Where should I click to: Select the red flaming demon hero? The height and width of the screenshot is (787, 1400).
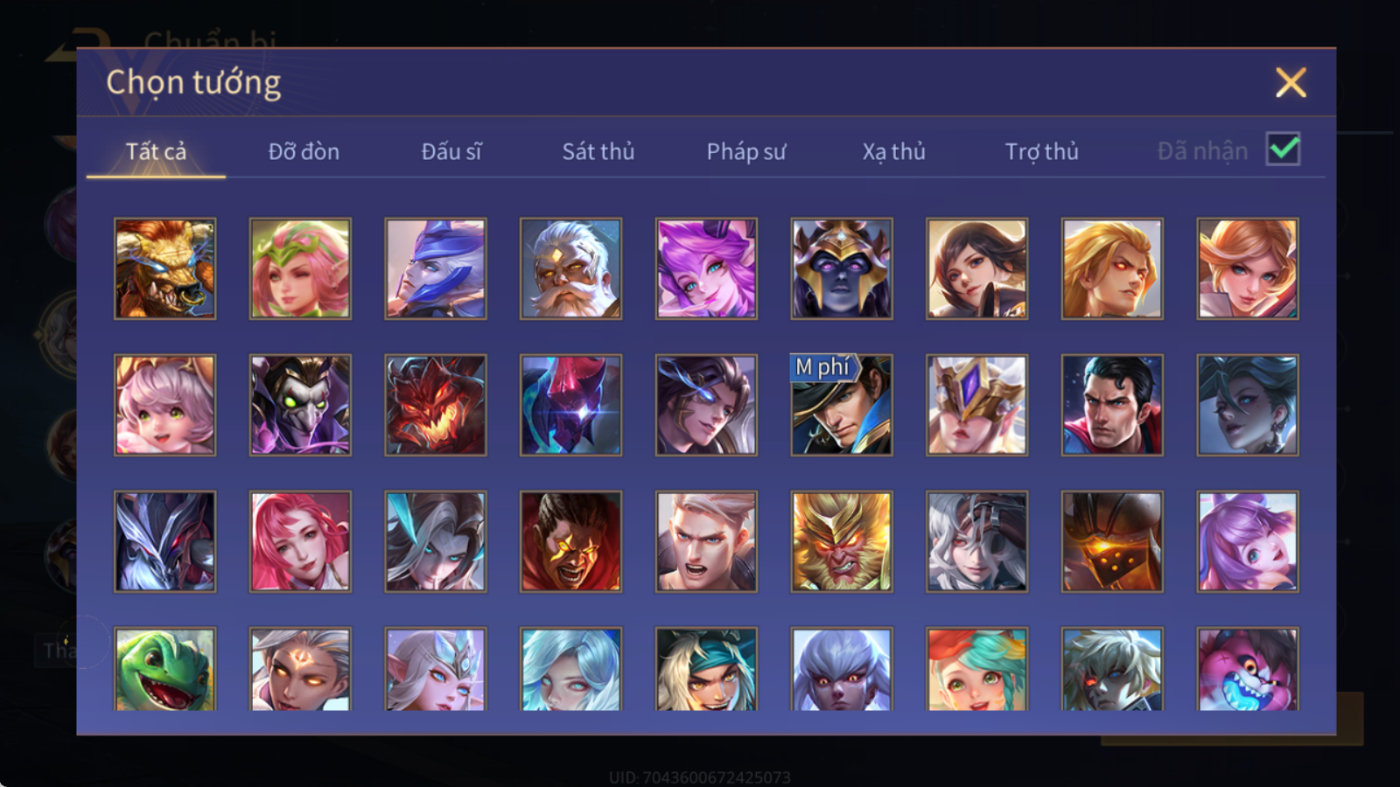pyautogui.click(x=436, y=405)
